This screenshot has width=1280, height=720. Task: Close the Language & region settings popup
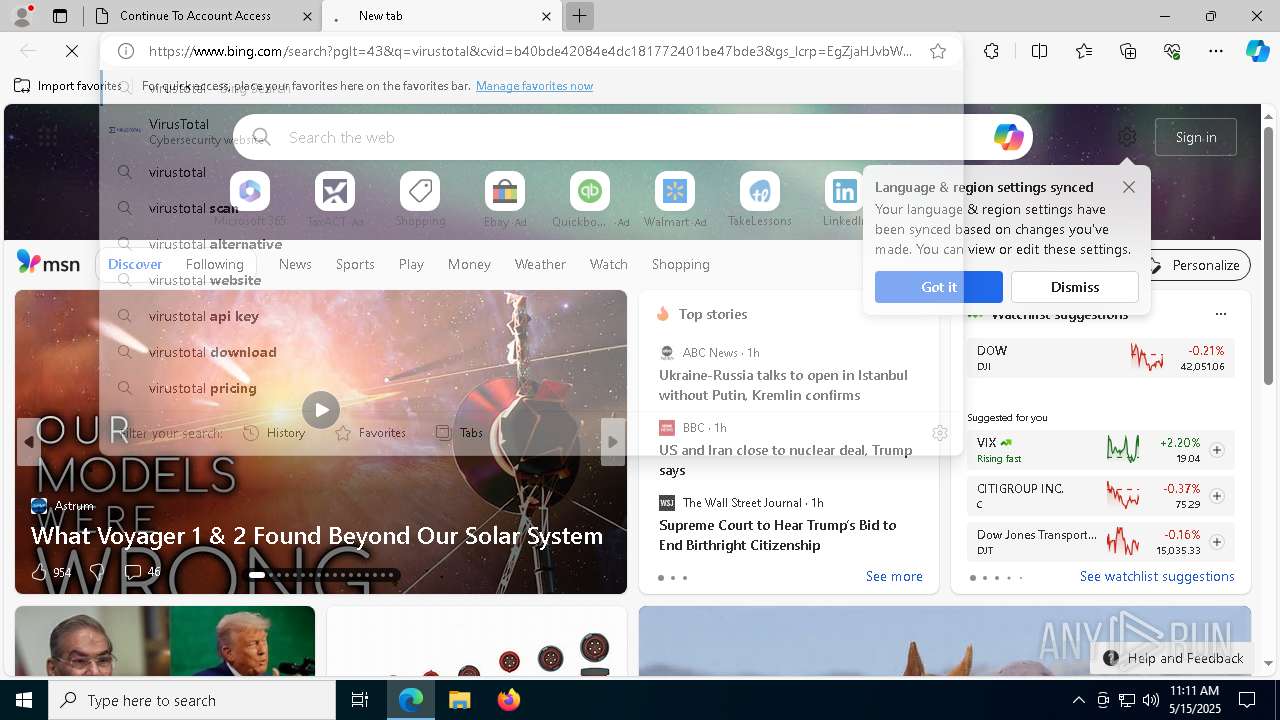(1129, 187)
